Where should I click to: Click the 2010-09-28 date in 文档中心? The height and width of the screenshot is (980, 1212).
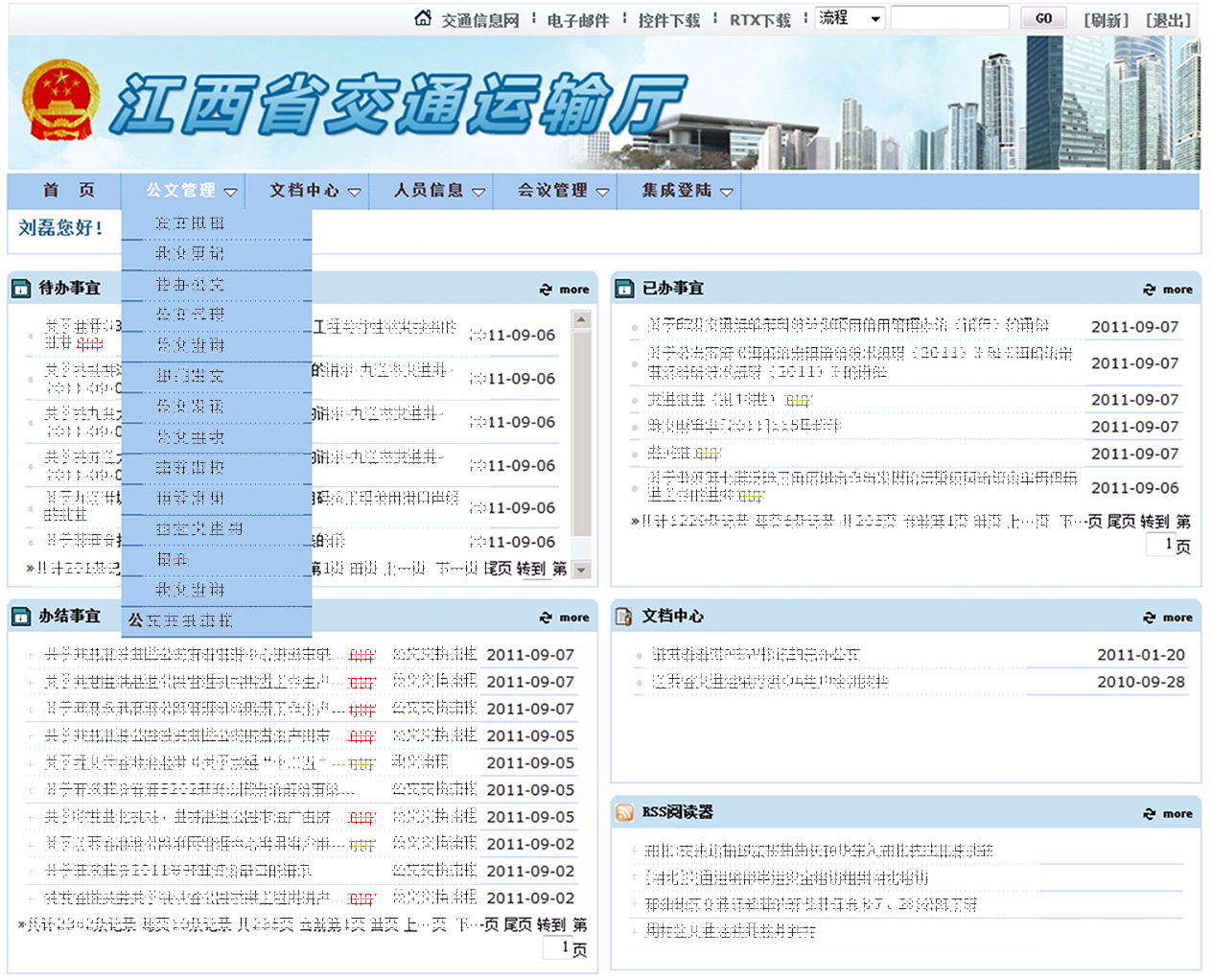click(x=1141, y=682)
